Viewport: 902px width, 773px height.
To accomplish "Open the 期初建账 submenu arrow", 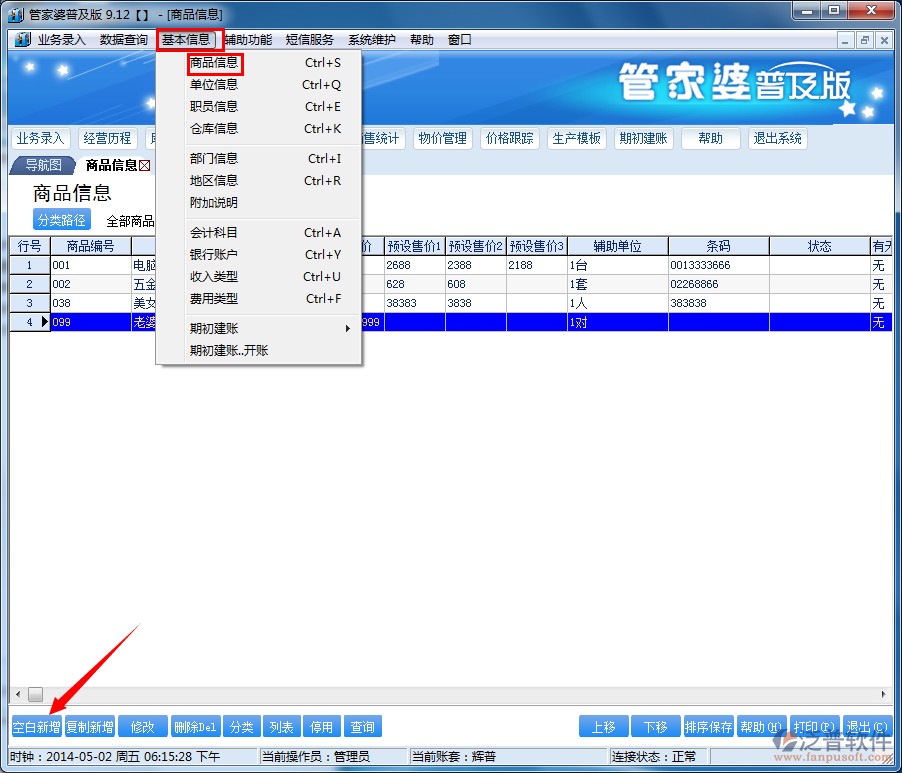I will tap(347, 328).
